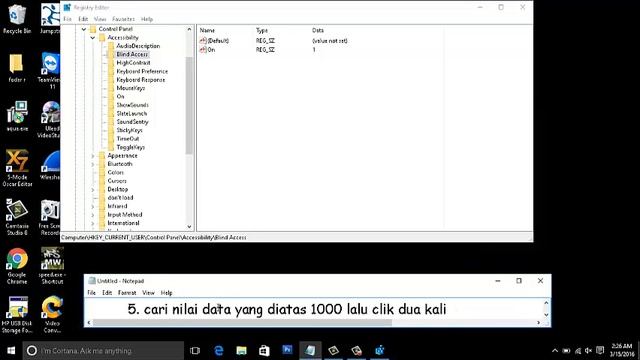The height and width of the screenshot is (360, 640).
Task: Select the SoundSentry key
Action: [133, 122]
